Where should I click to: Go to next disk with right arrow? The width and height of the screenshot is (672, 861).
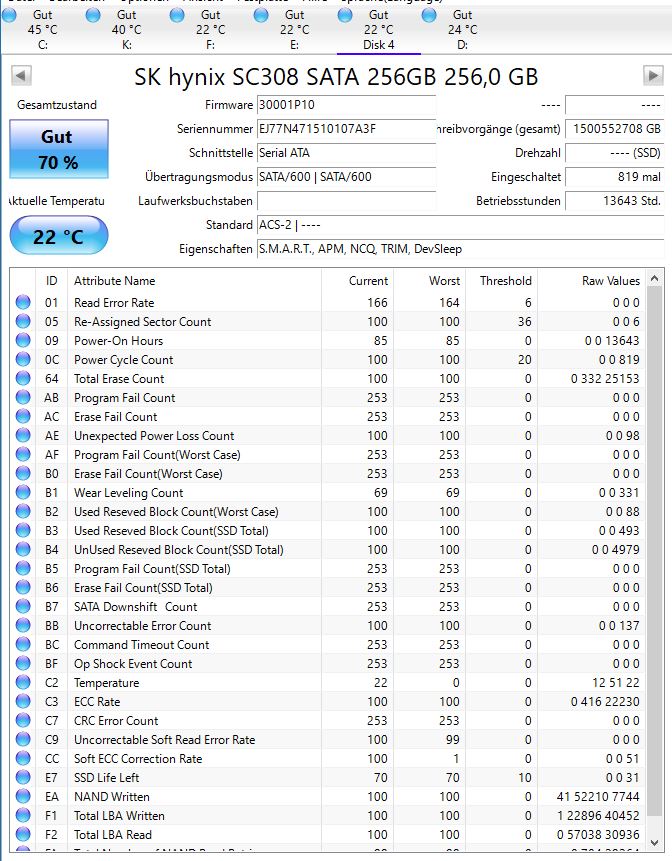[x=653, y=75]
